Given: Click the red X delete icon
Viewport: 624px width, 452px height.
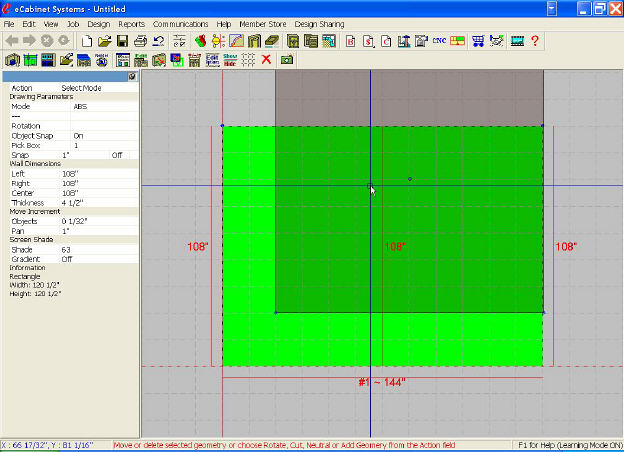Looking at the screenshot, I should point(266,60).
